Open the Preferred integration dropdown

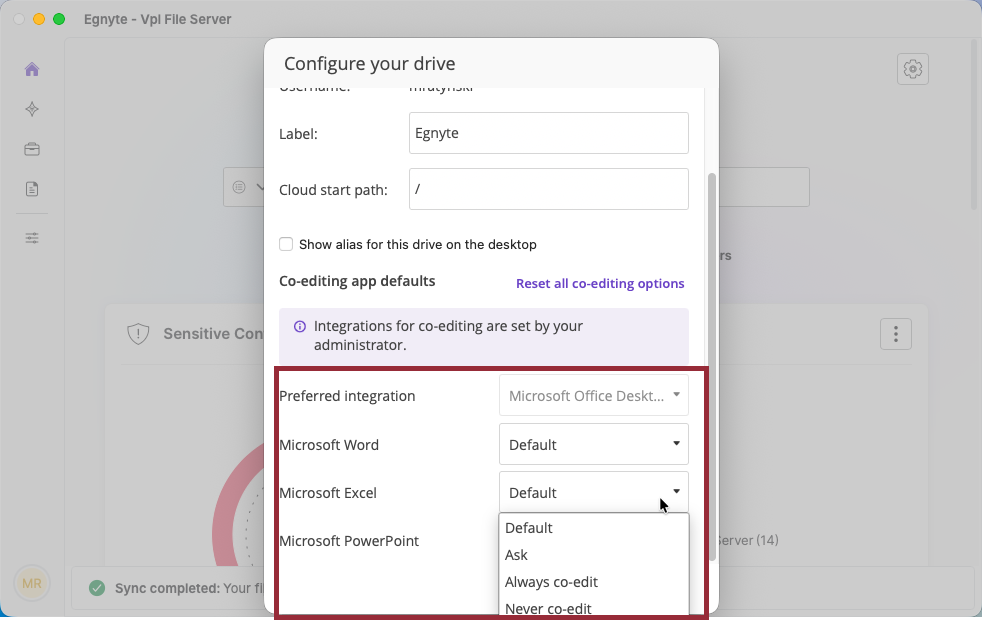594,396
